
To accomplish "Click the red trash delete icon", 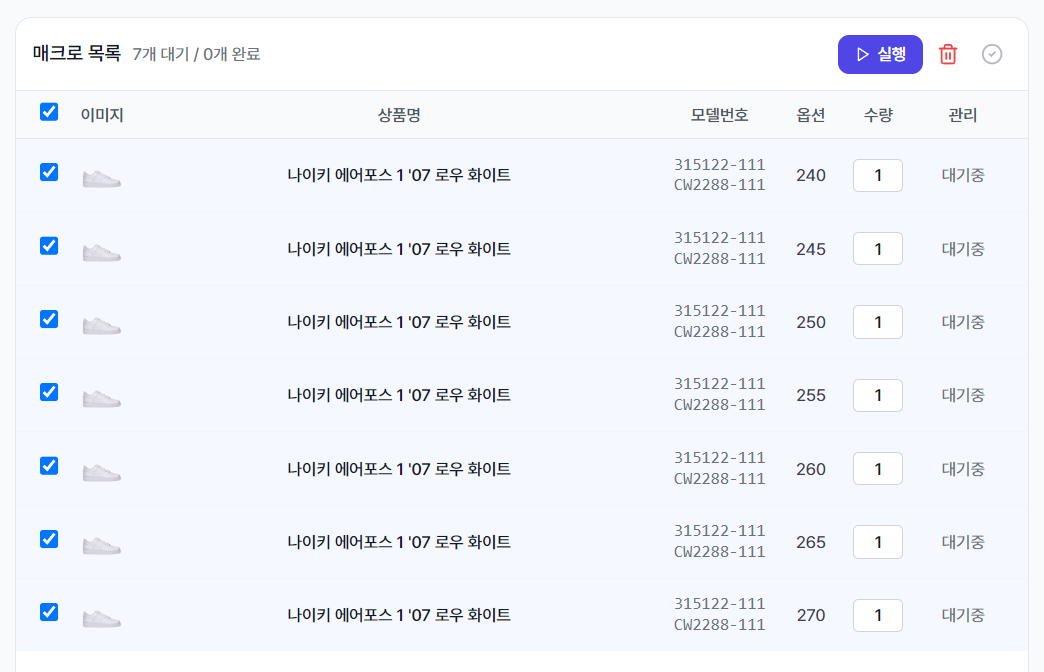I will [947, 54].
